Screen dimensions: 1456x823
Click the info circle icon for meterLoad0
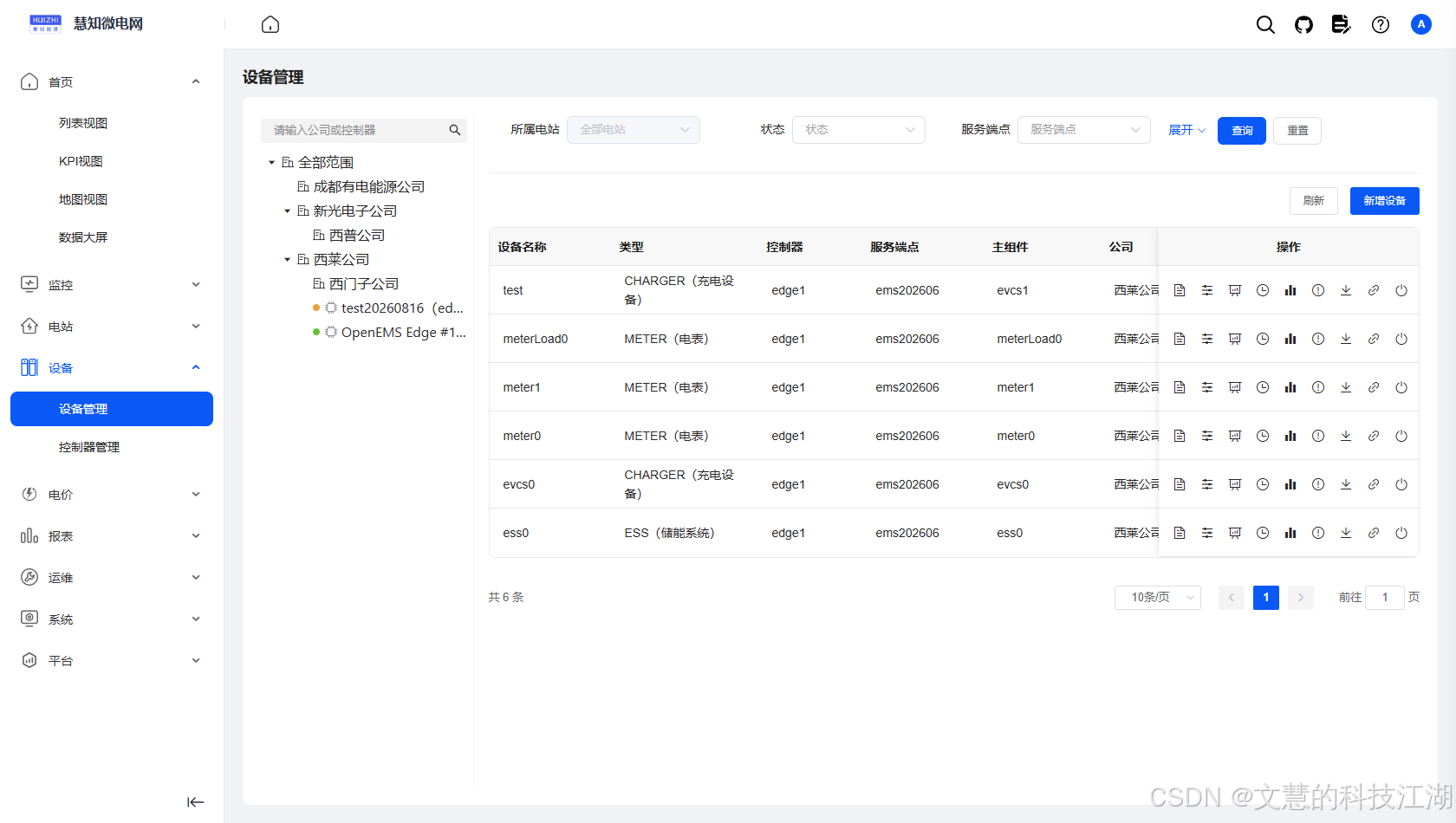1318,339
